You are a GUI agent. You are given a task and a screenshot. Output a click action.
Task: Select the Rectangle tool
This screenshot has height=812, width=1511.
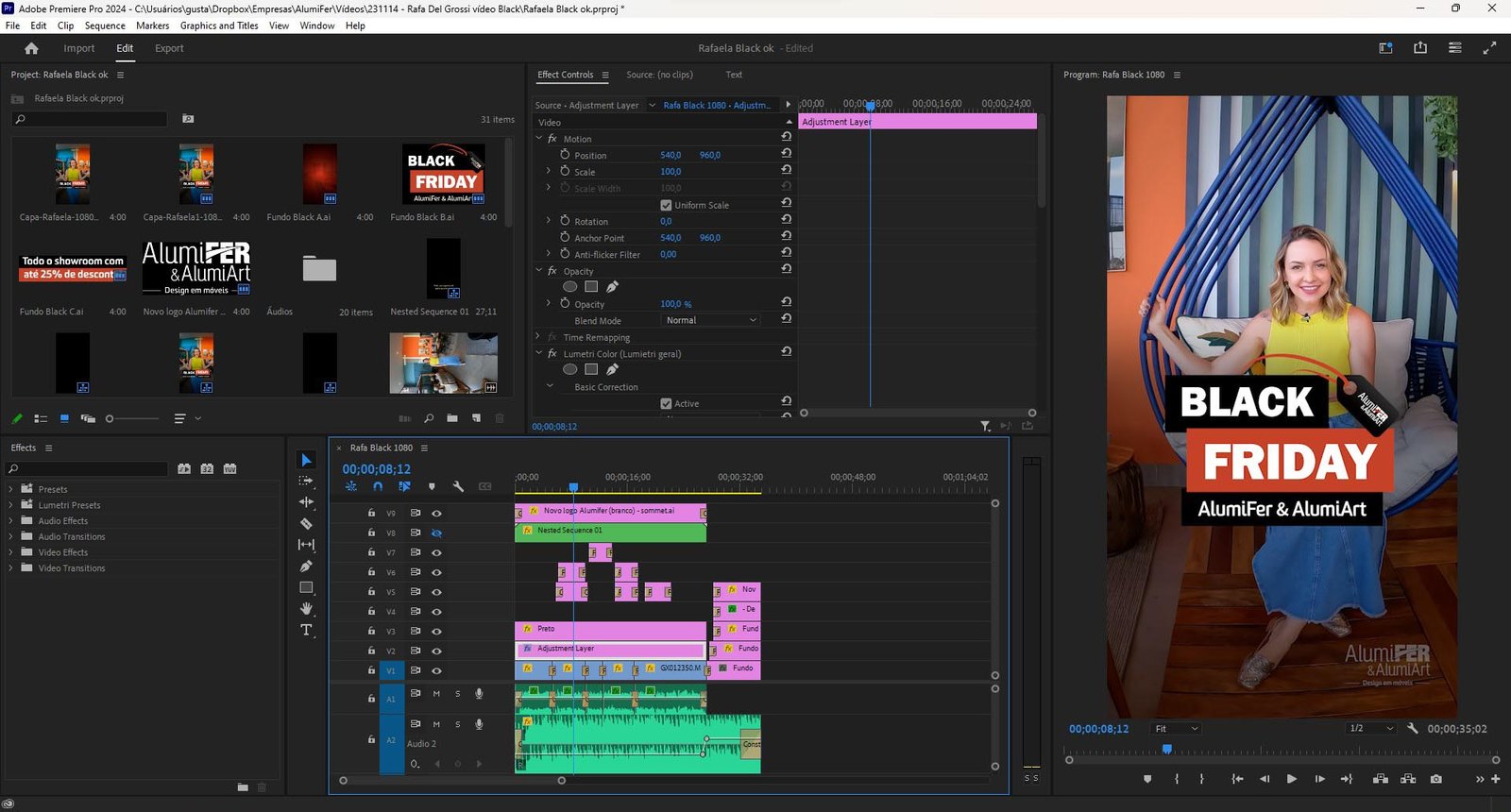(x=306, y=587)
